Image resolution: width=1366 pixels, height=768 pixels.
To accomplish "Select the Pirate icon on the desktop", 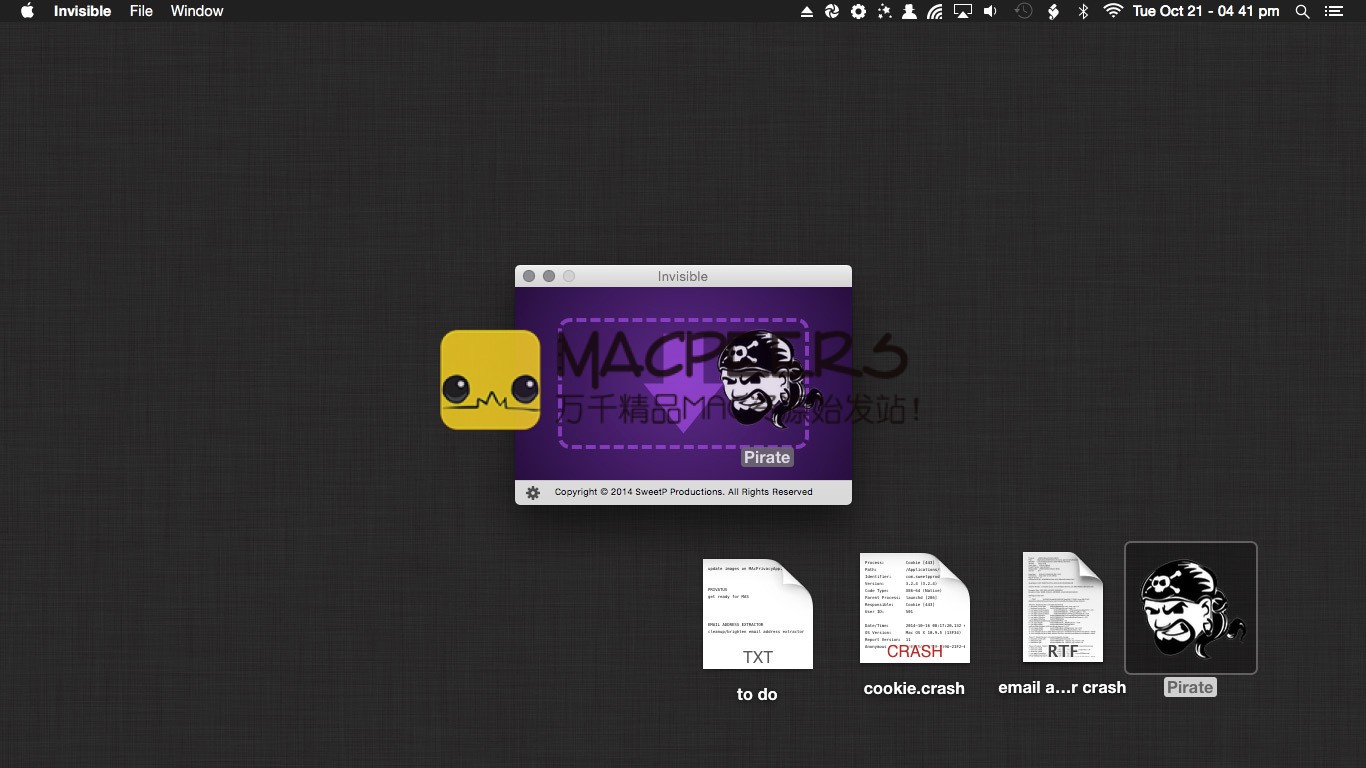I will (1191, 608).
